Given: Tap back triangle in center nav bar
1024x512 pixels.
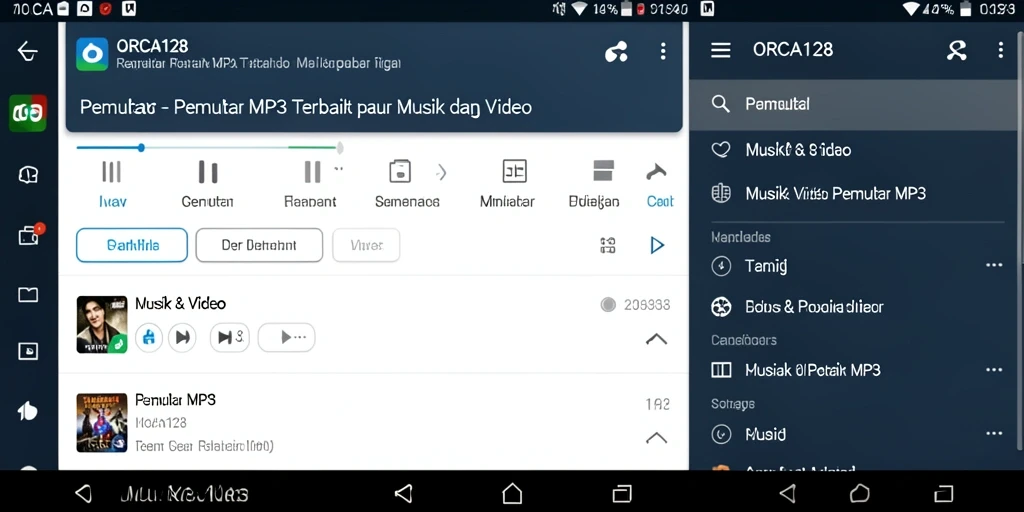Looking at the screenshot, I should (x=404, y=493).
